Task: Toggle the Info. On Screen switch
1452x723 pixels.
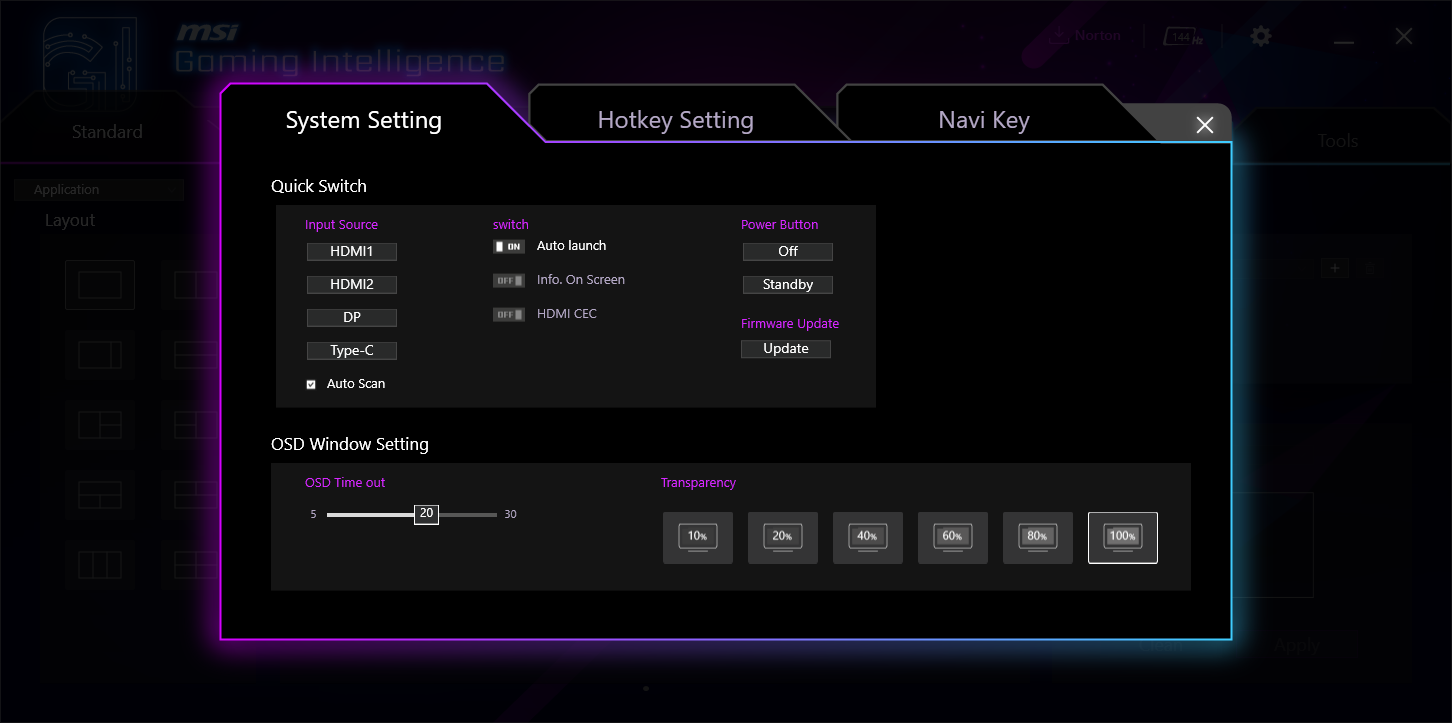Action: tap(509, 280)
